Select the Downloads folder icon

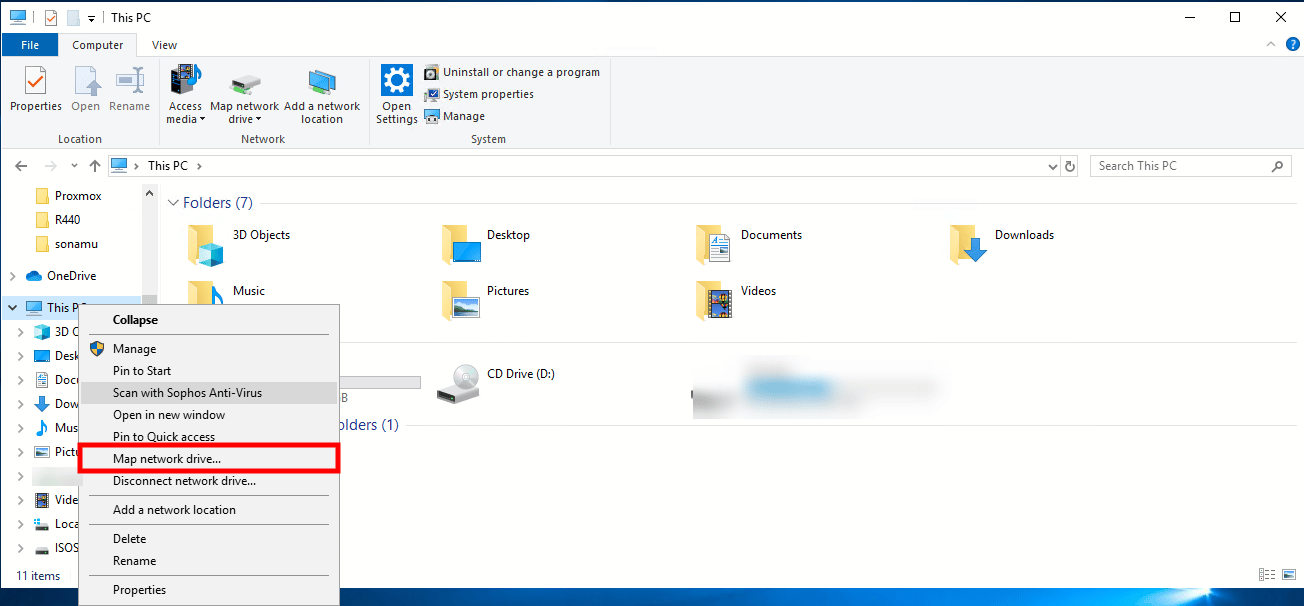click(969, 243)
